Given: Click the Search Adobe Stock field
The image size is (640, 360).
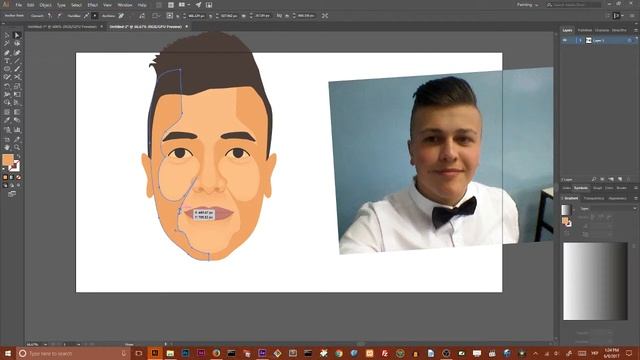Looking at the screenshot, I should pos(573,5).
